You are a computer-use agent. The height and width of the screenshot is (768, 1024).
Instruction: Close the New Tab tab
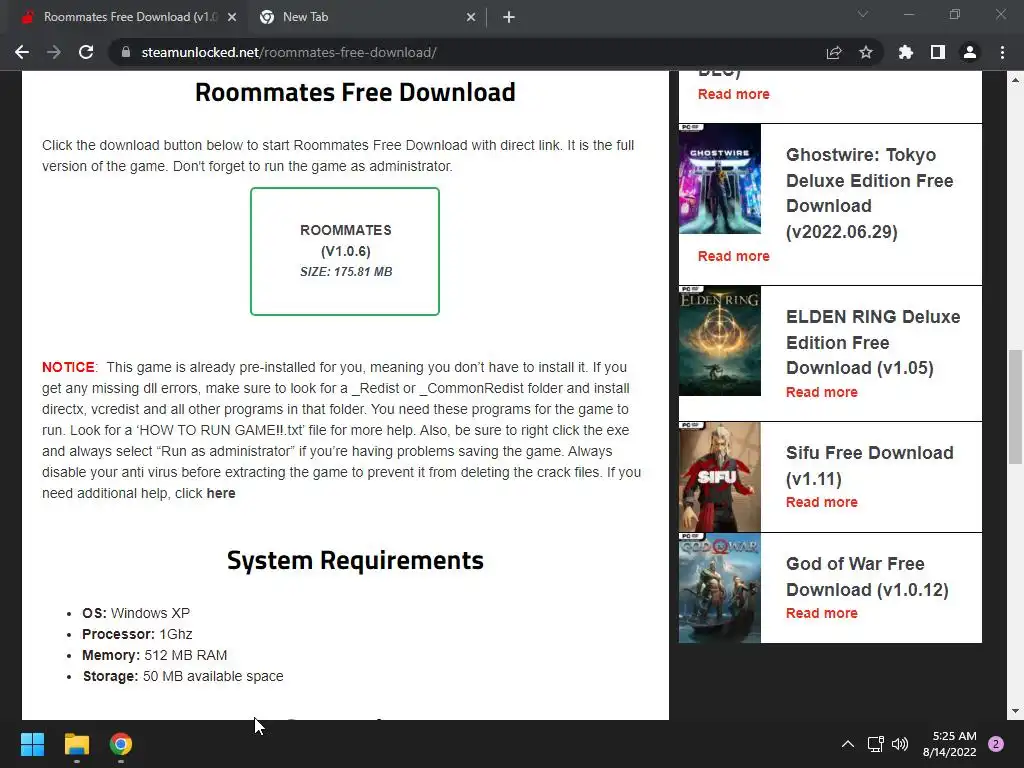coord(471,17)
